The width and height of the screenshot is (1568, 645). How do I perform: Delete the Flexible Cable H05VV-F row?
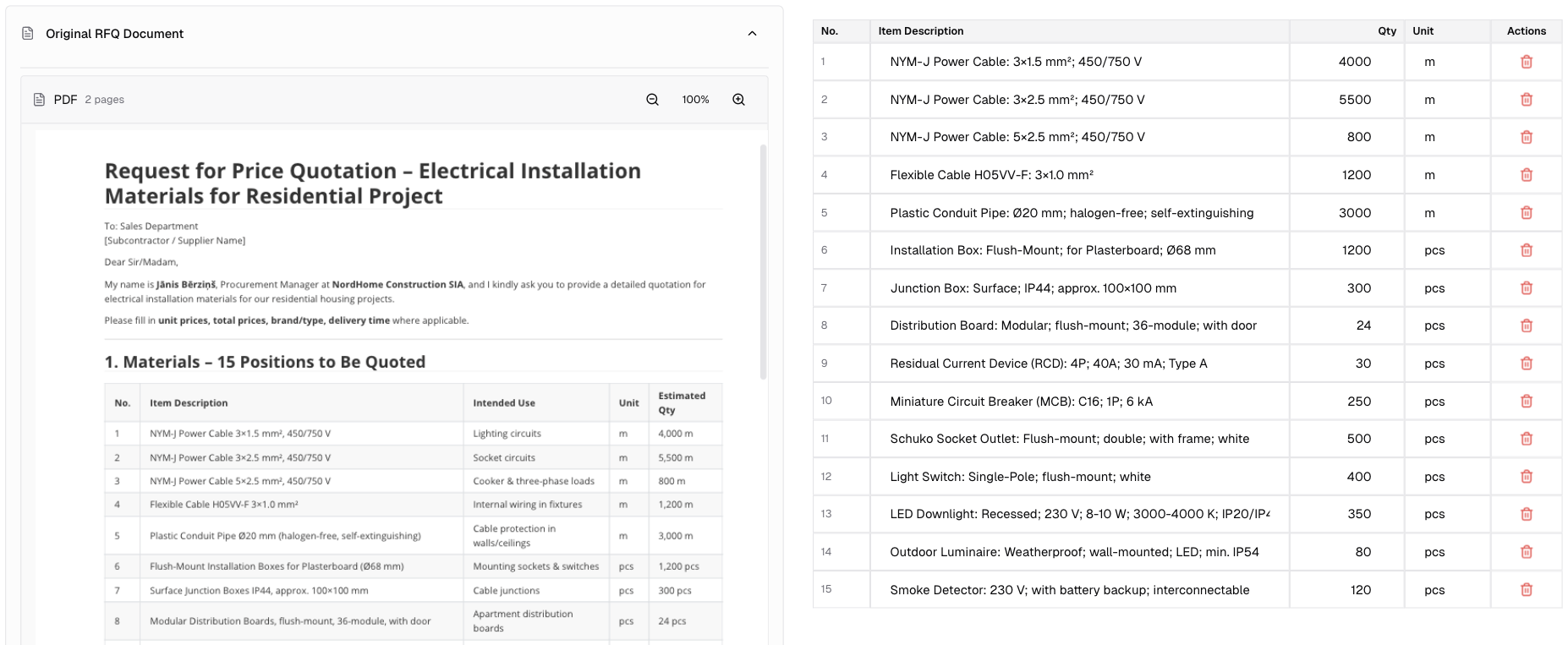1526,175
